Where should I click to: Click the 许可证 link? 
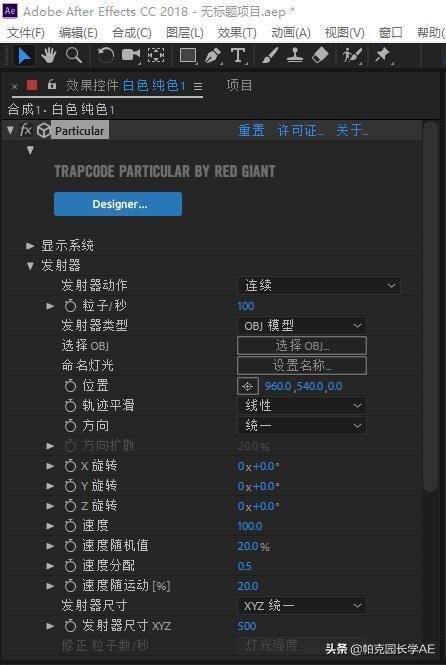coord(301,130)
